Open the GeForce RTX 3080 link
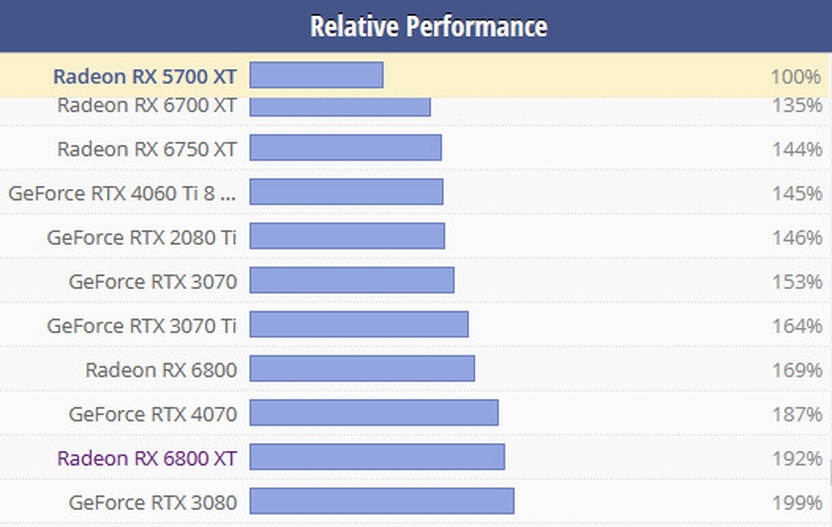The height and width of the screenshot is (527, 832). [152, 501]
